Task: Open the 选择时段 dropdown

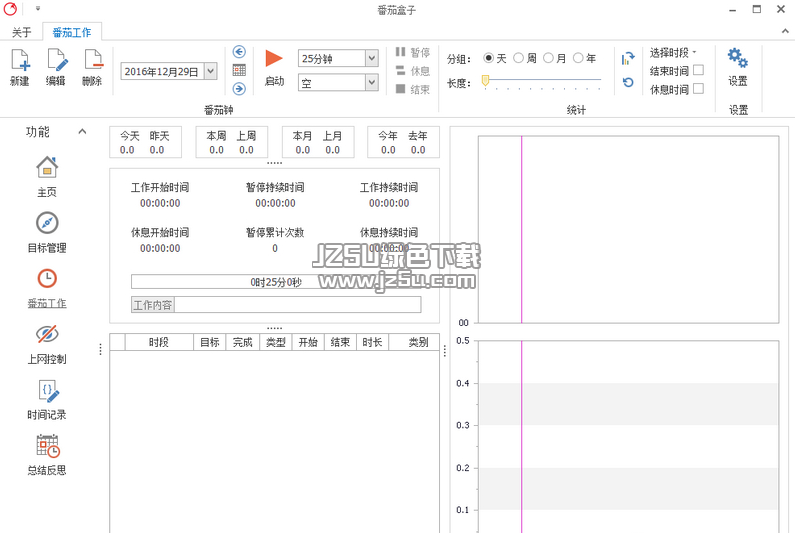Action: click(x=673, y=52)
